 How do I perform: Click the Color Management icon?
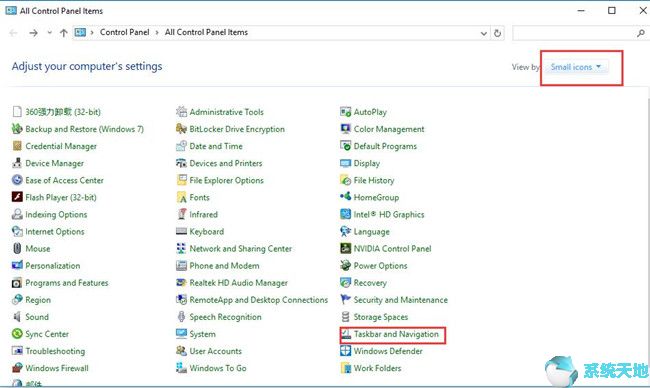345,129
